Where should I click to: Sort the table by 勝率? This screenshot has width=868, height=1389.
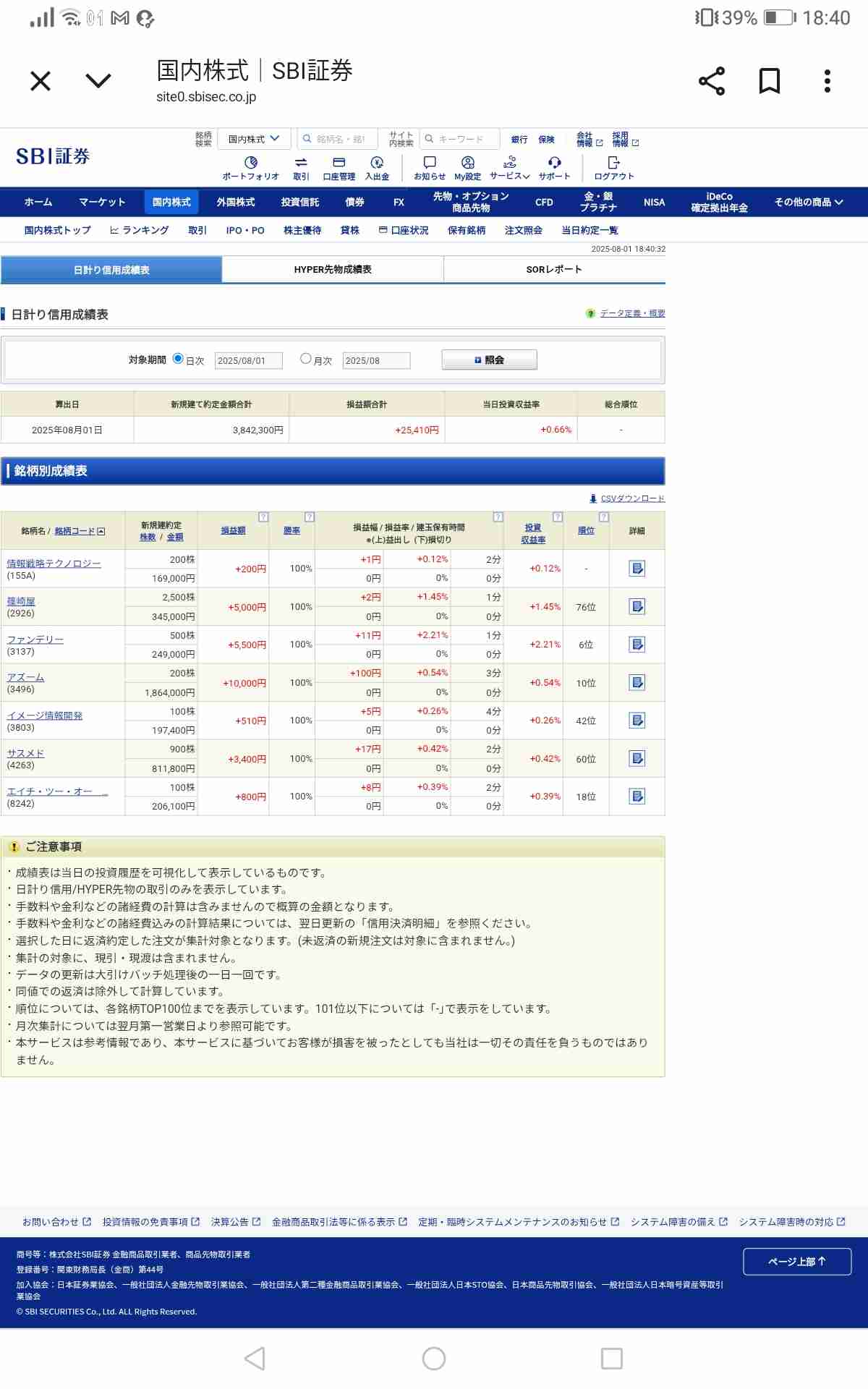[x=292, y=530]
